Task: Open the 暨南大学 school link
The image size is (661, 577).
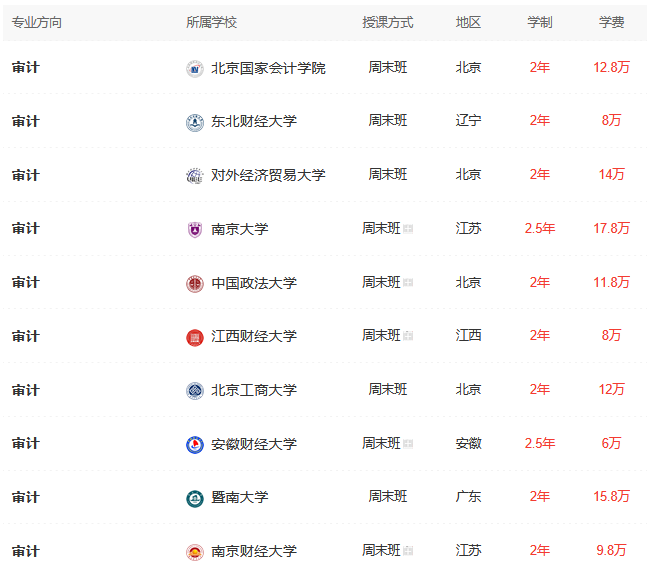Action: coord(239,498)
